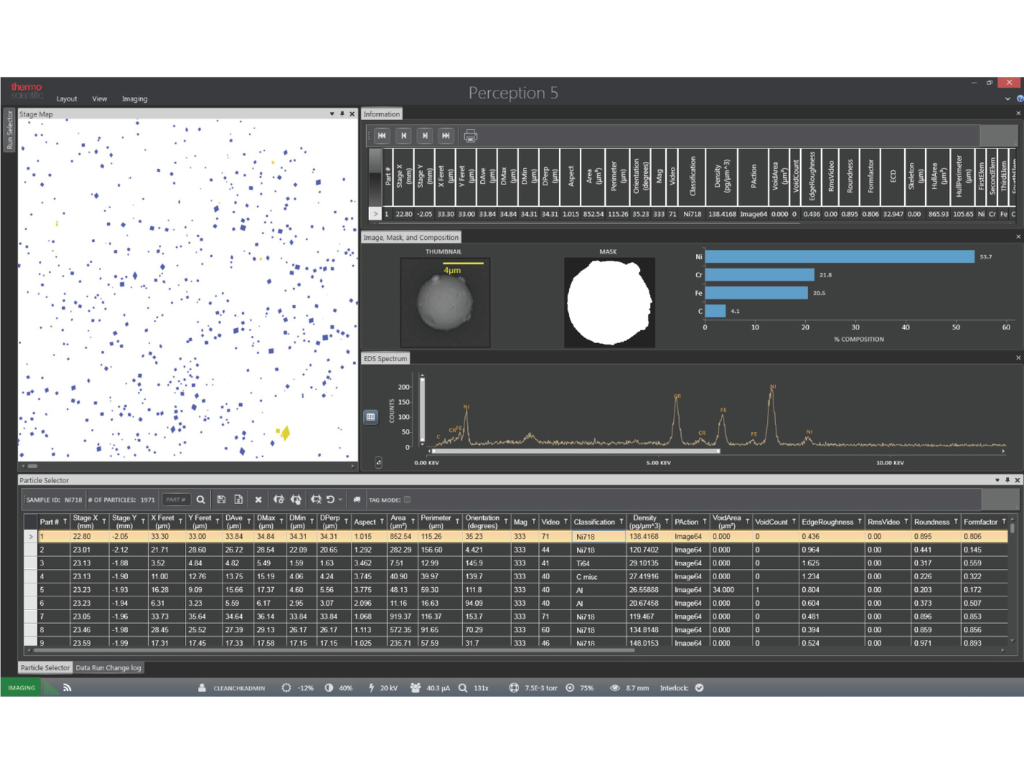Toggle the EDS spectrum table view icon
The image size is (1024, 768).
tap(370, 417)
